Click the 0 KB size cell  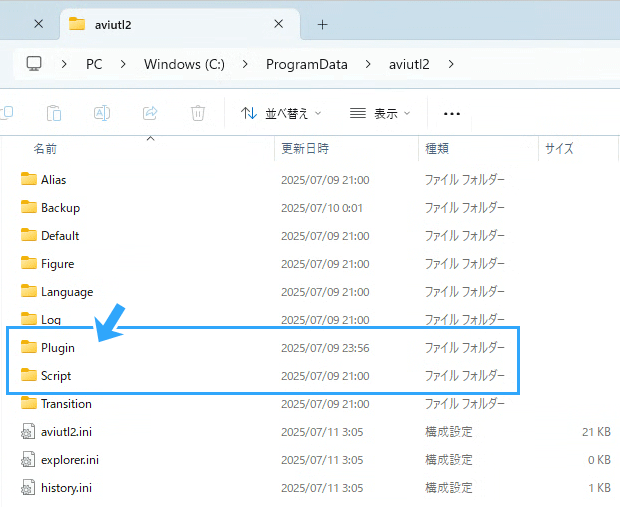599,460
